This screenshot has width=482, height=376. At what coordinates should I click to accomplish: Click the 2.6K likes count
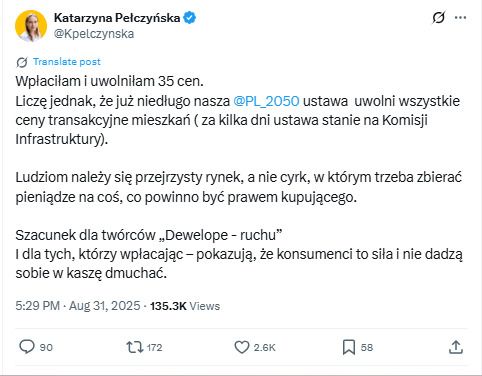(x=265, y=347)
